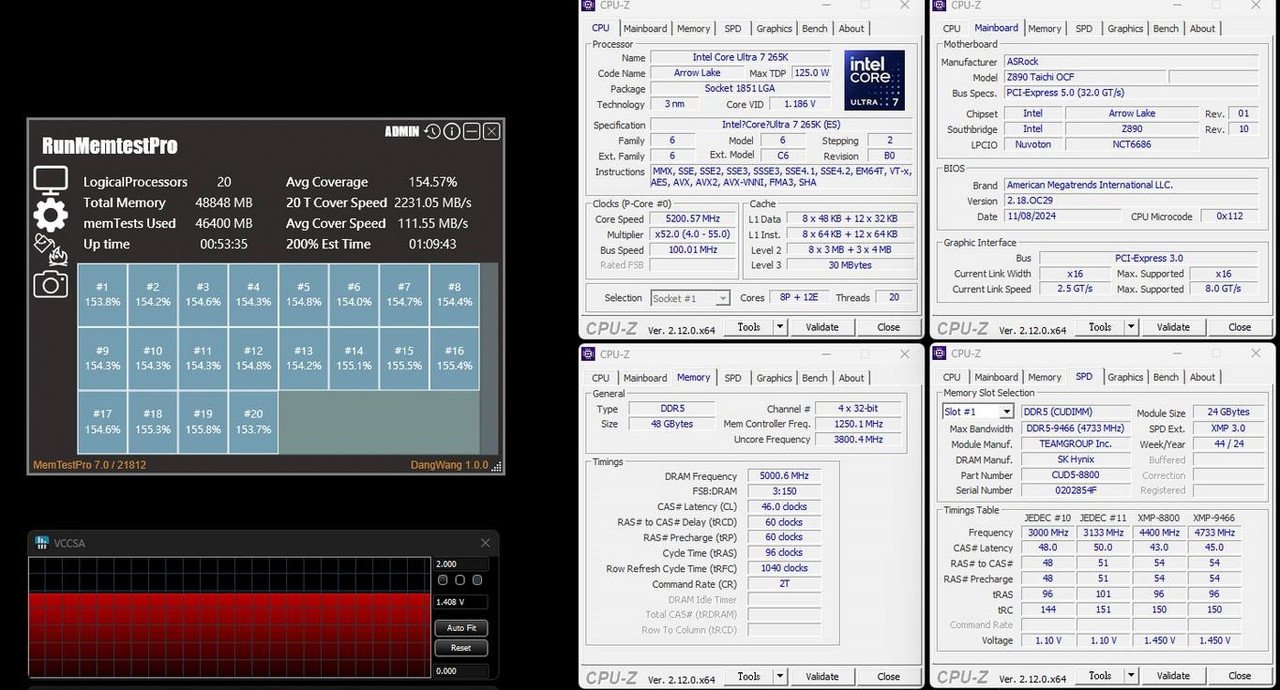Click Close in CPU-Z Mainboard window
Image resolution: width=1280 pixels, height=690 pixels.
click(x=1239, y=327)
